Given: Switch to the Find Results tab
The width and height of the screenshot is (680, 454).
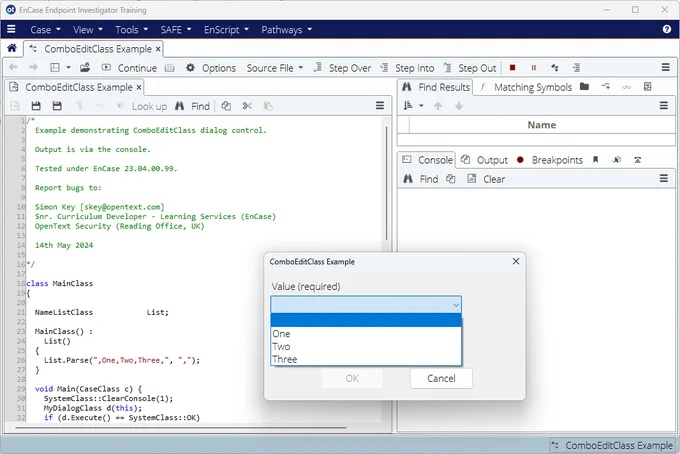Looking at the screenshot, I should (x=435, y=87).
